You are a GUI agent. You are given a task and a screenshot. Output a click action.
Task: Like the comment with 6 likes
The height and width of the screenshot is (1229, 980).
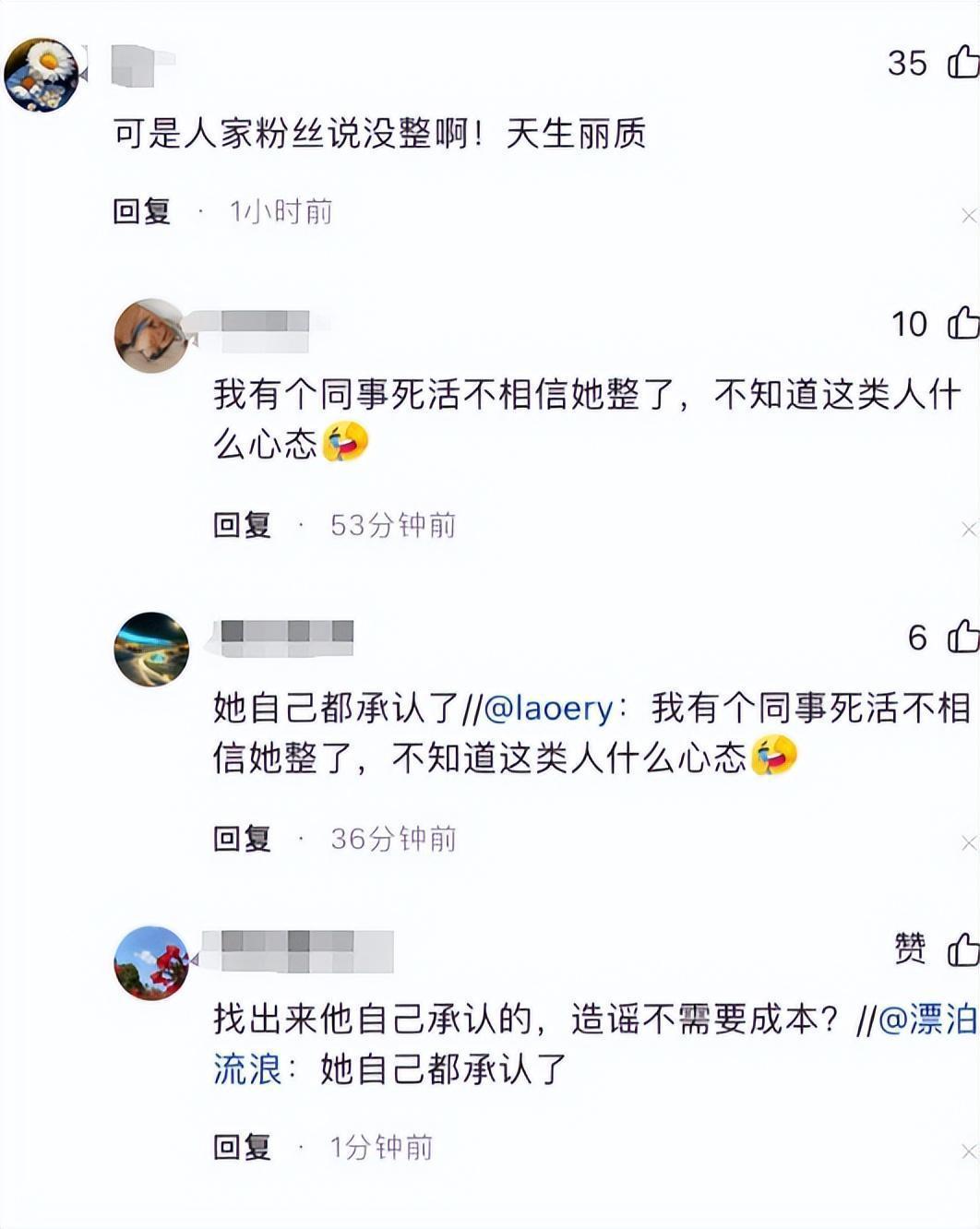(x=963, y=637)
